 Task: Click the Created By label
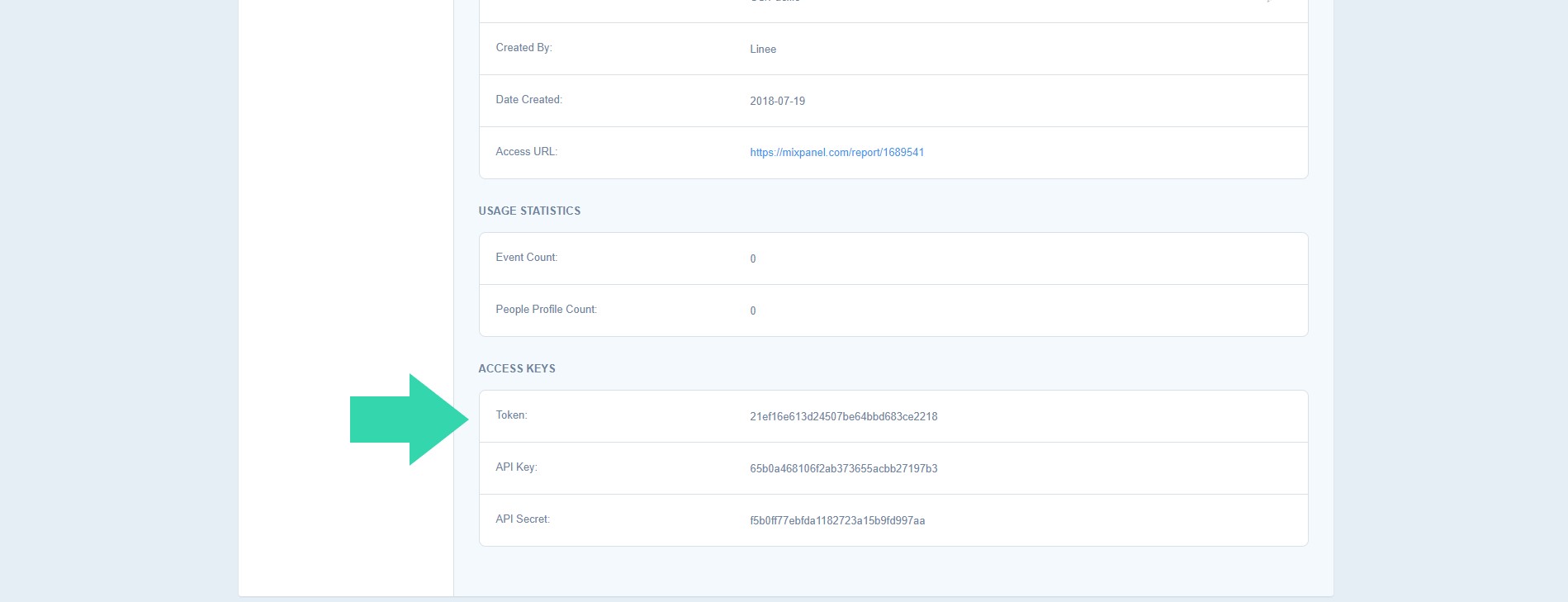[x=523, y=48]
